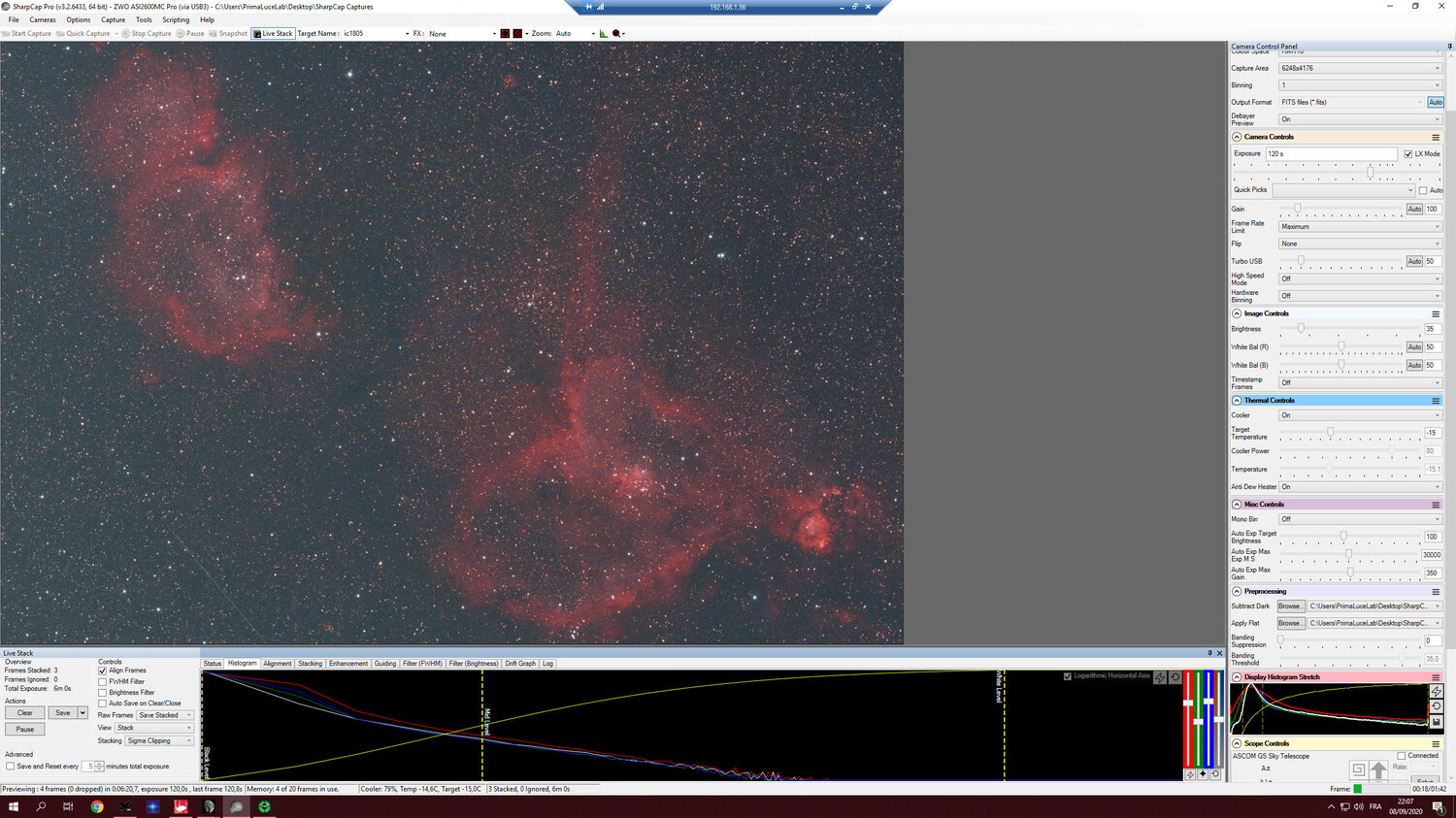Enable the Save and Reset every checkbox

tap(10, 767)
